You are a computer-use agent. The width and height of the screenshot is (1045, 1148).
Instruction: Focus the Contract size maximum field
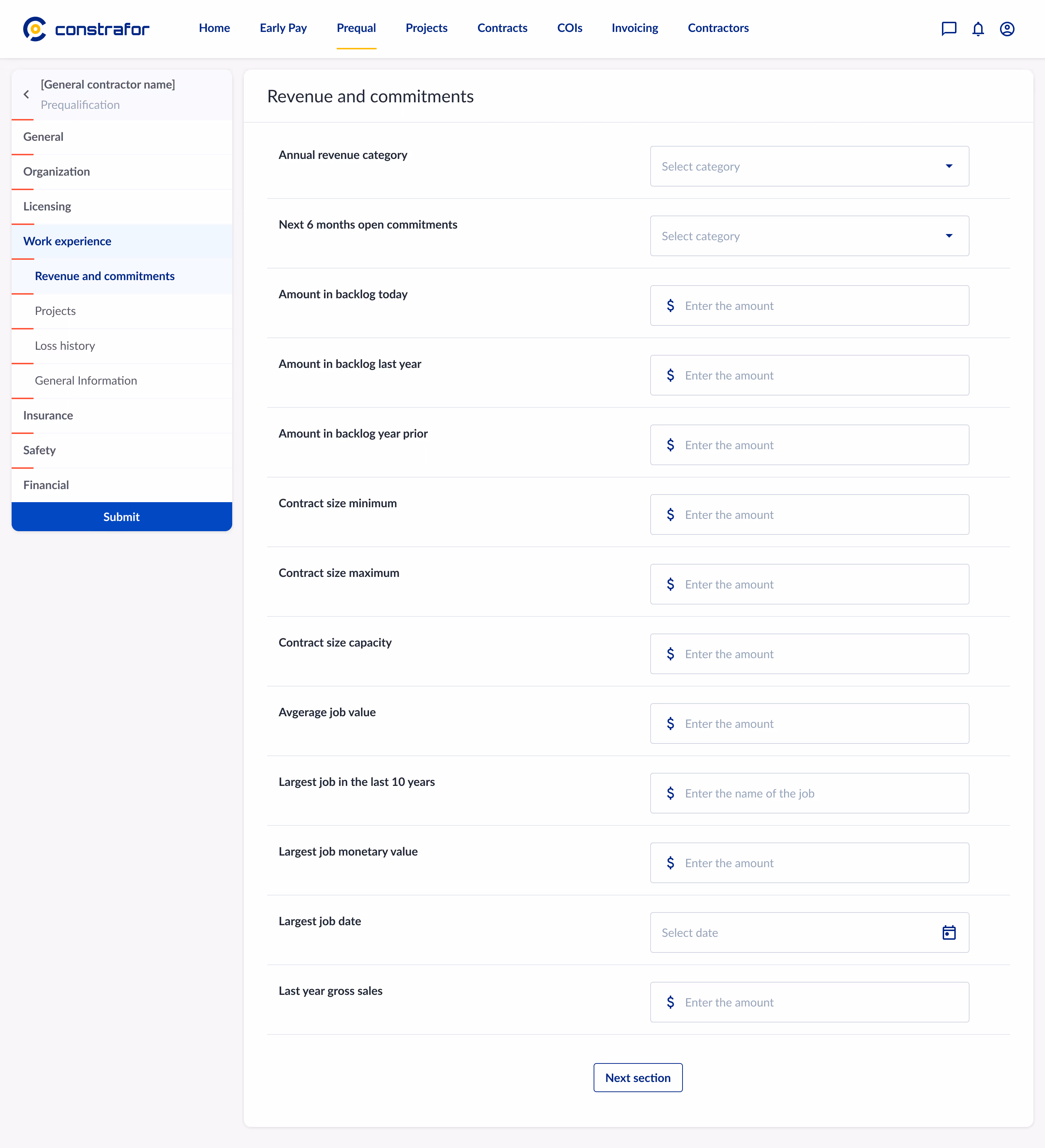(x=809, y=584)
